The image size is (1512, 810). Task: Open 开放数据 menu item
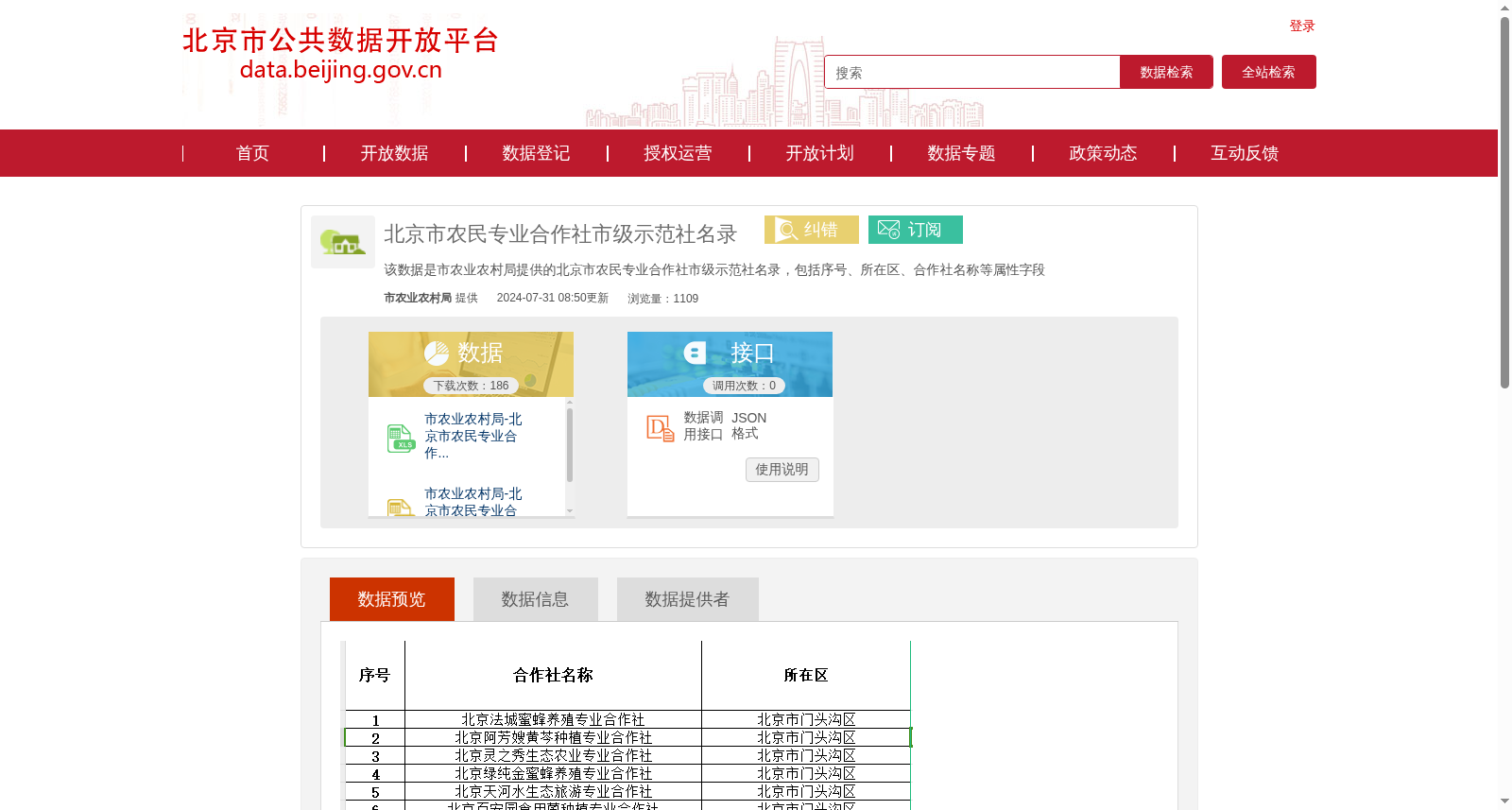pyautogui.click(x=394, y=153)
